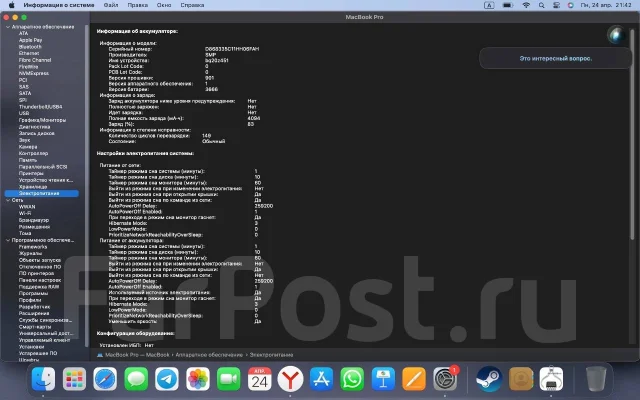
Task: Open System Preferences with badge
Action: click(445, 379)
